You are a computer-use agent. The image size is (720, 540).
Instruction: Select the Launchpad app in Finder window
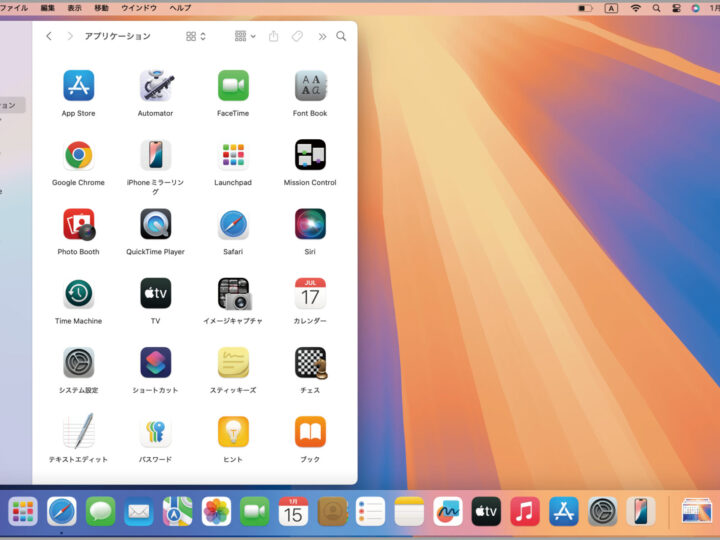click(x=233, y=155)
